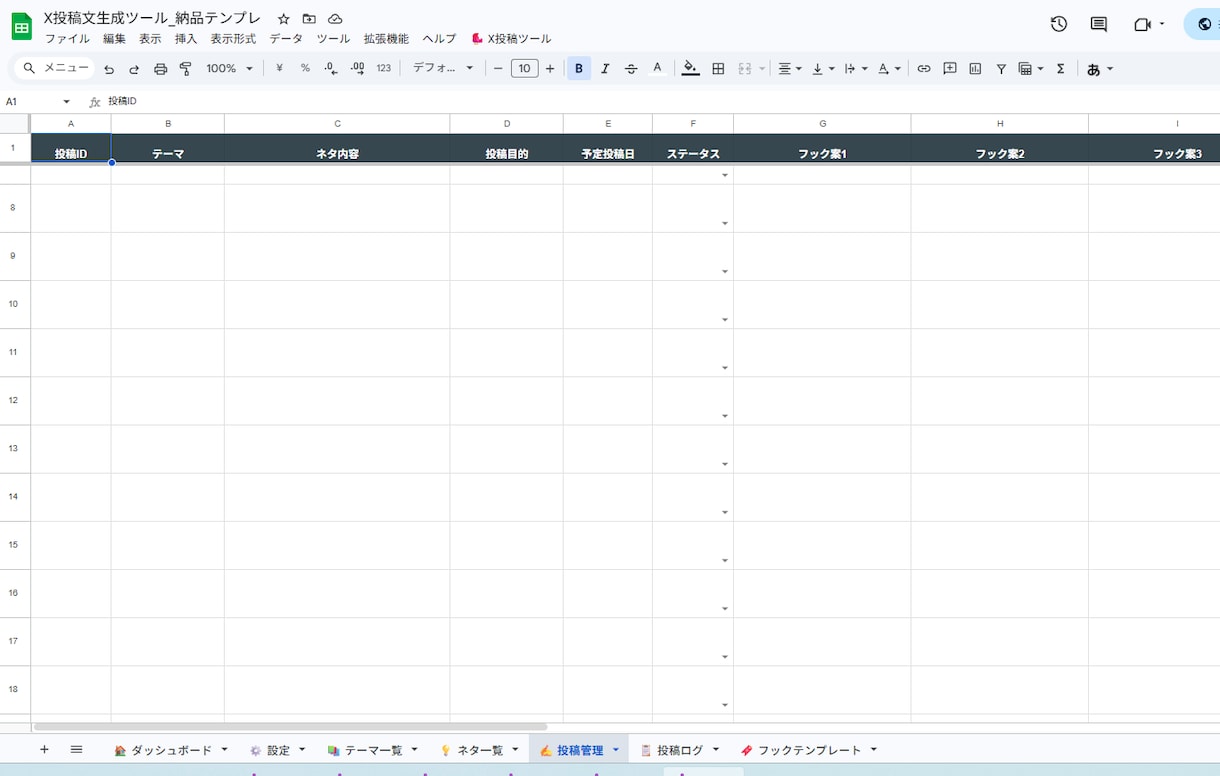Viewport: 1220px width, 776px height.
Task: Add a new sheet with plus button
Action: (x=44, y=749)
